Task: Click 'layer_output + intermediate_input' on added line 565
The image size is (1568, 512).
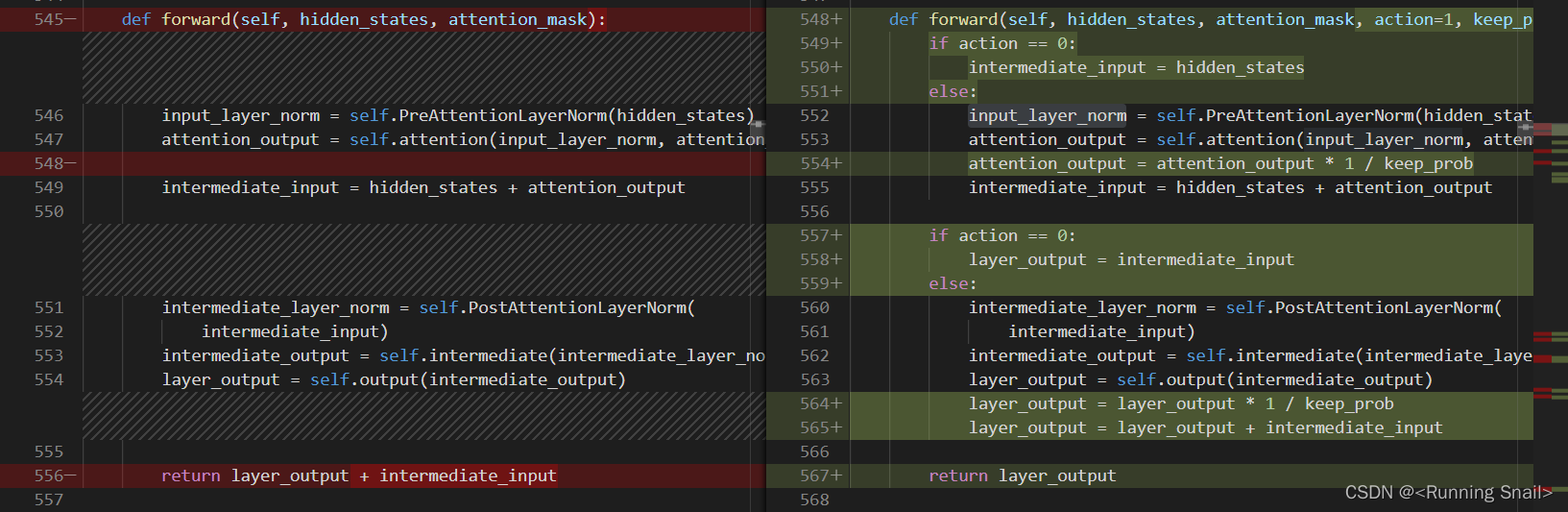Action: click(x=1280, y=427)
